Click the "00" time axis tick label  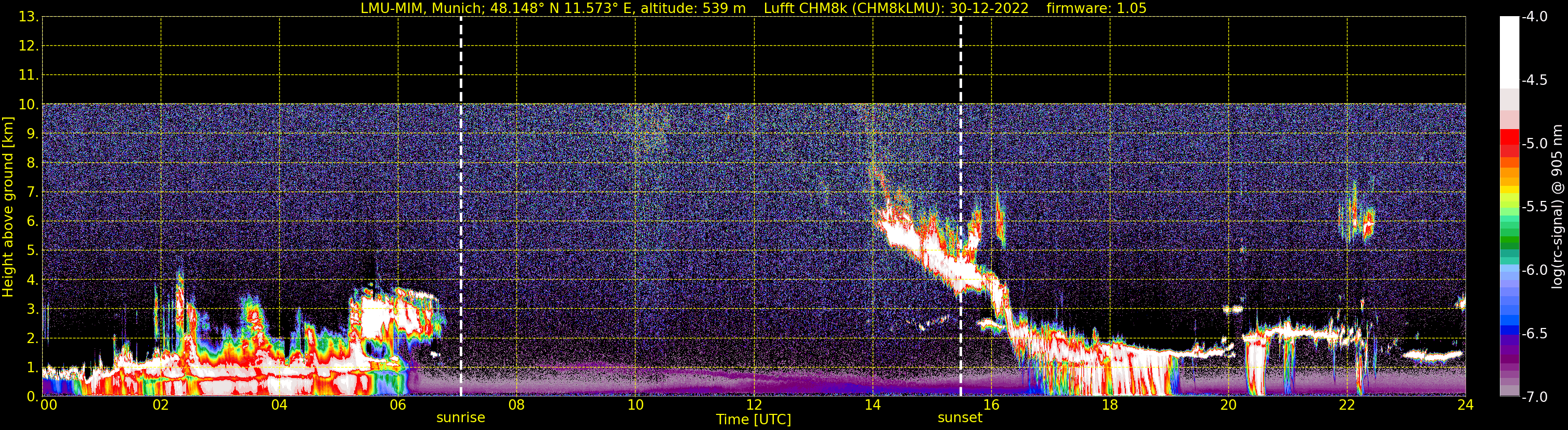(49, 405)
